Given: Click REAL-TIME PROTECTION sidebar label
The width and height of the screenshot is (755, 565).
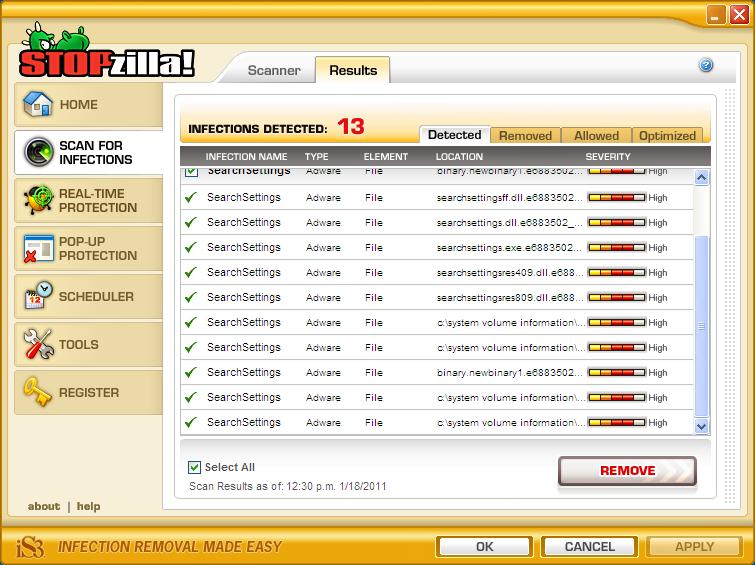Looking at the screenshot, I should pyautogui.click(x=98, y=200).
